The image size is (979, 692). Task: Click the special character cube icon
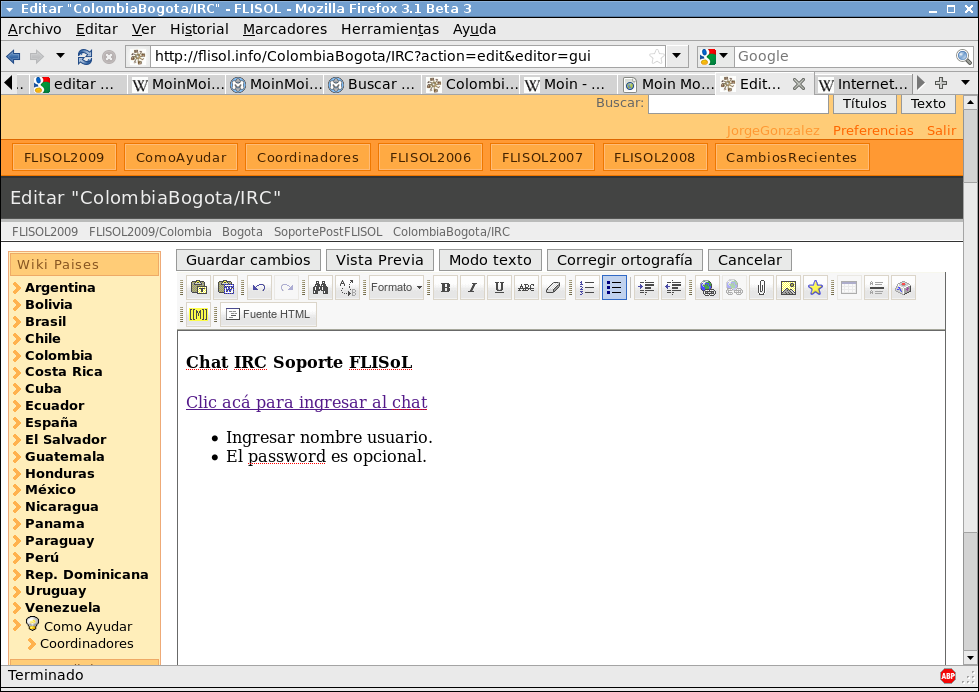pyautogui.click(x=903, y=288)
